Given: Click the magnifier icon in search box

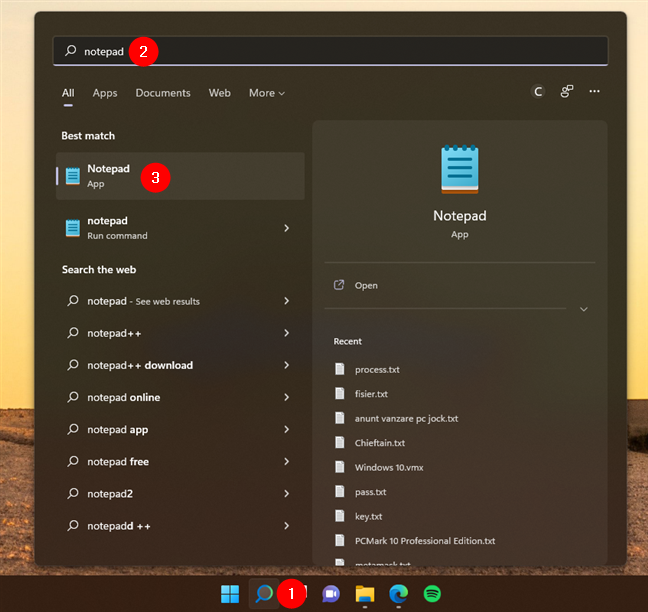Looking at the screenshot, I should point(71,51).
